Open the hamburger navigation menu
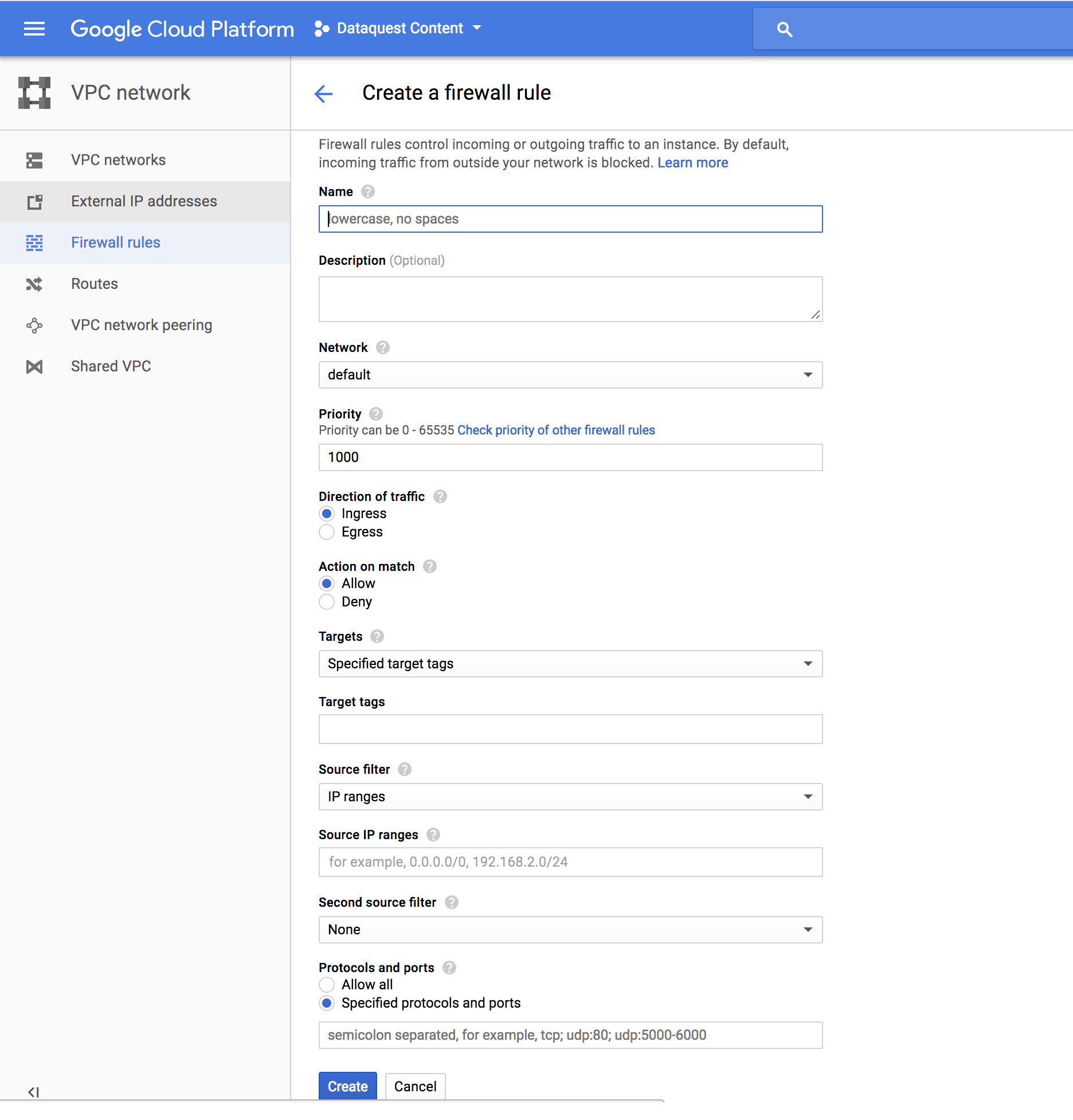 34,29
